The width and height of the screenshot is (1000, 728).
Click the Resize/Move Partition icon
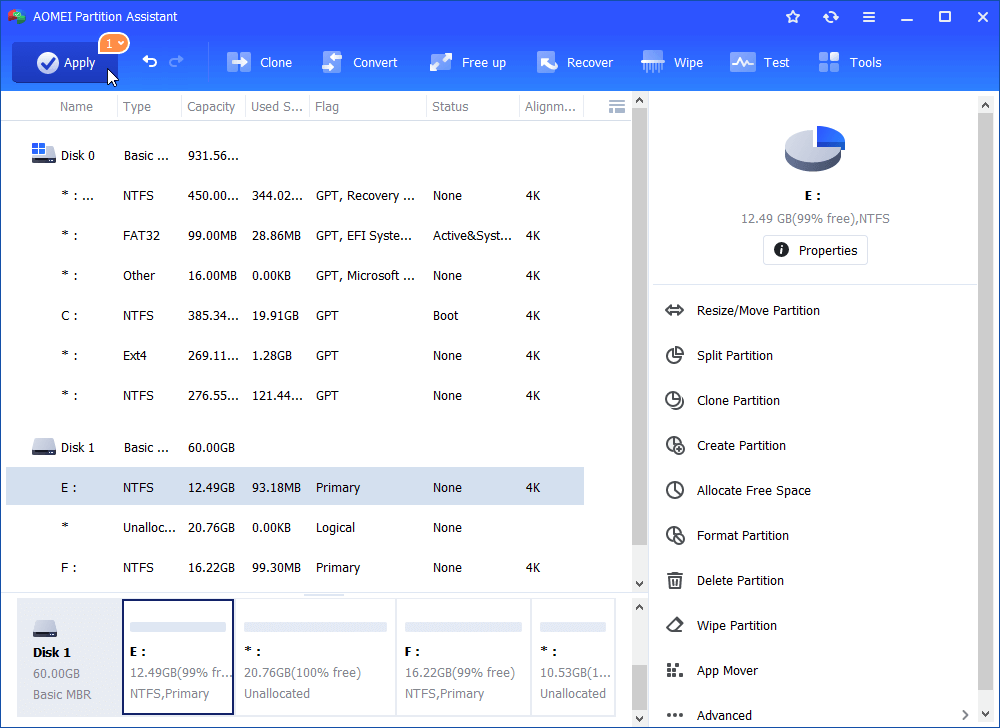click(x=674, y=310)
